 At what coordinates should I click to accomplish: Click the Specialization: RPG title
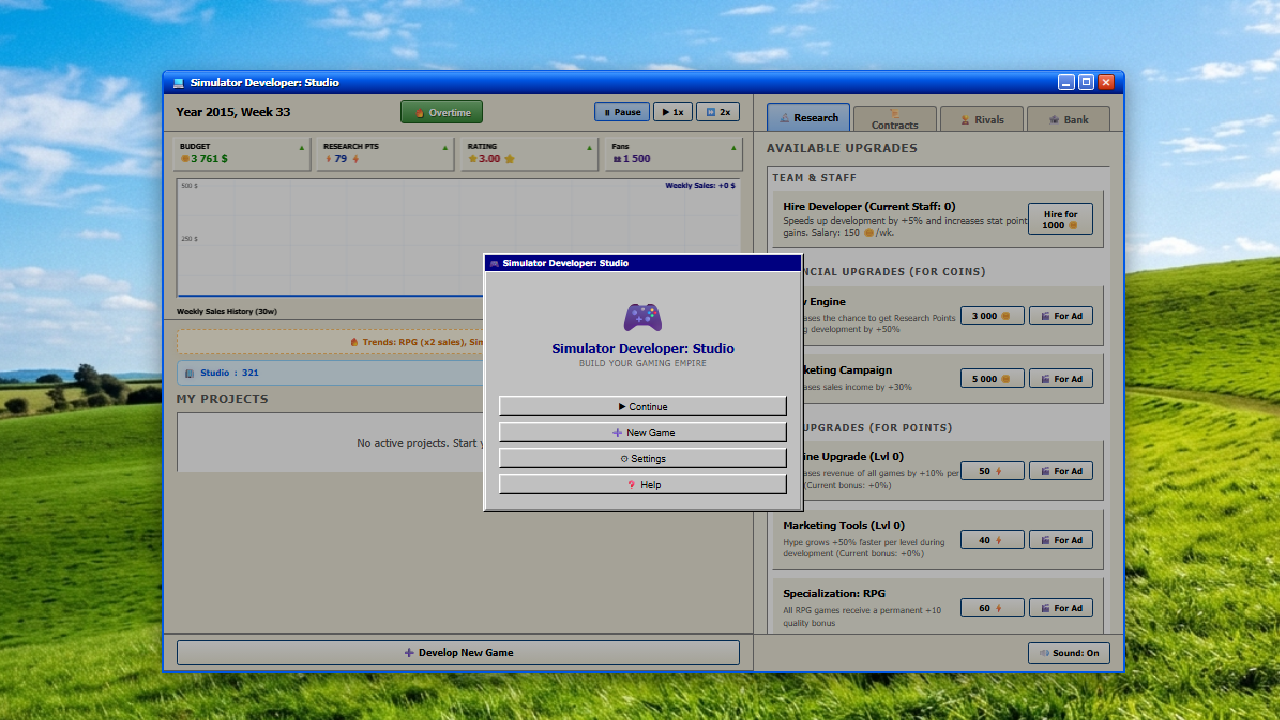click(x=834, y=593)
